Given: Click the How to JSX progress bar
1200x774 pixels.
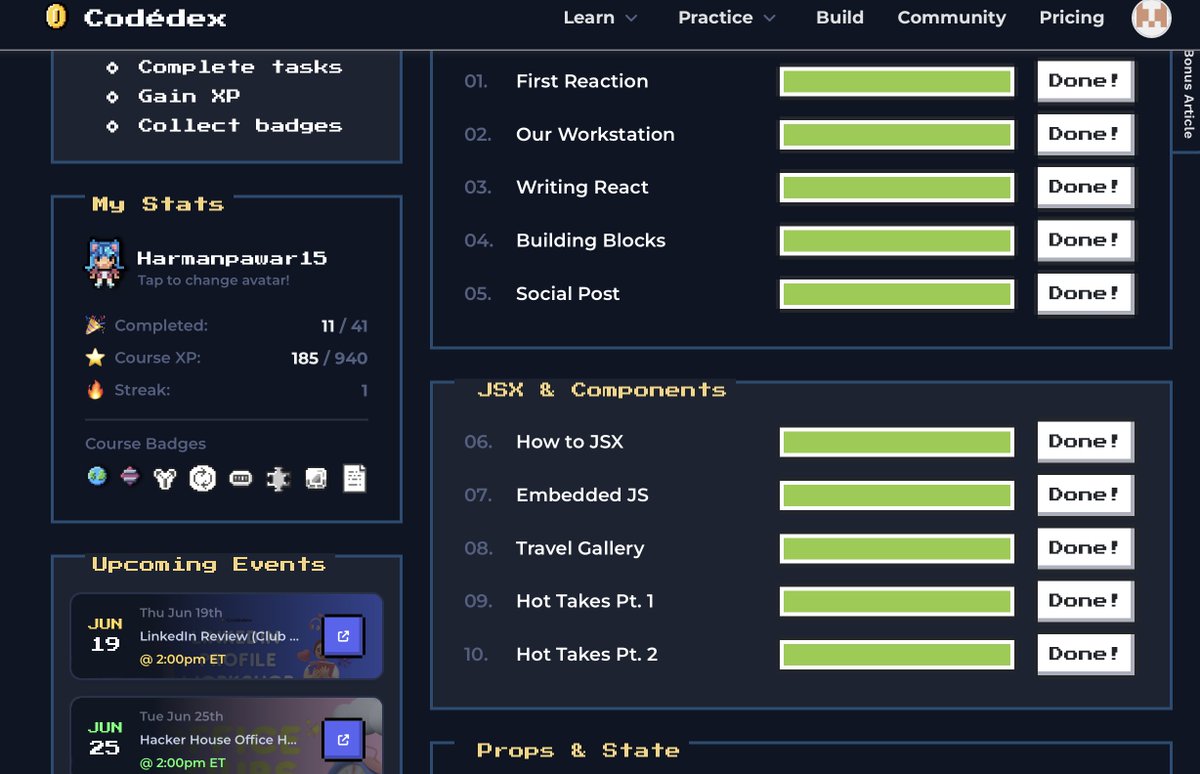Looking at the screenshot, I should [897, 442].
